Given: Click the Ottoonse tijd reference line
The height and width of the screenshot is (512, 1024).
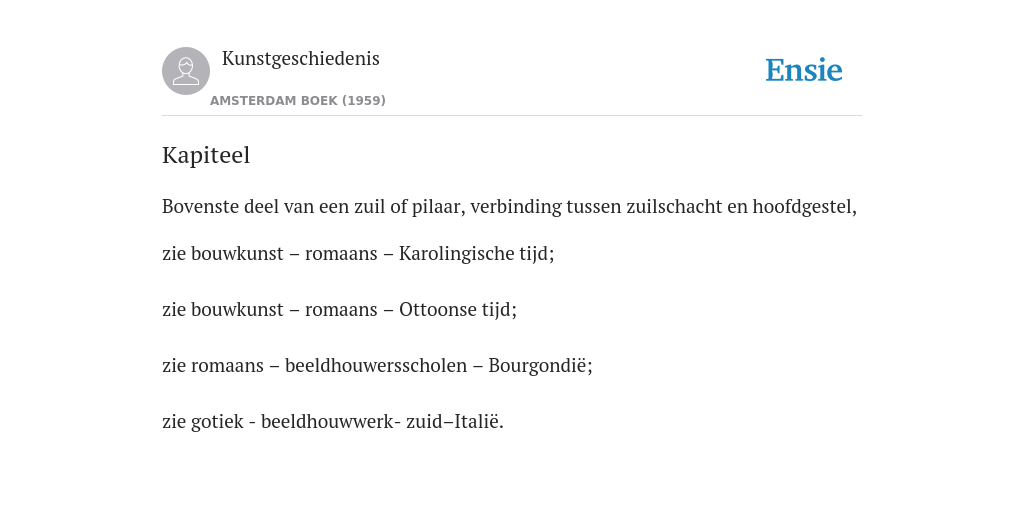Looking at the screenshot, I should (339, 310).
